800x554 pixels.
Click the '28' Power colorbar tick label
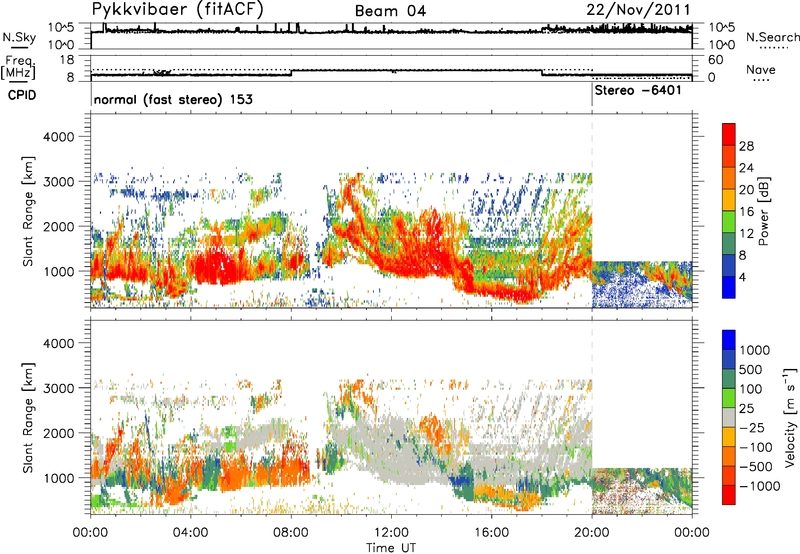pyautogui.click(x=746, y=146)
